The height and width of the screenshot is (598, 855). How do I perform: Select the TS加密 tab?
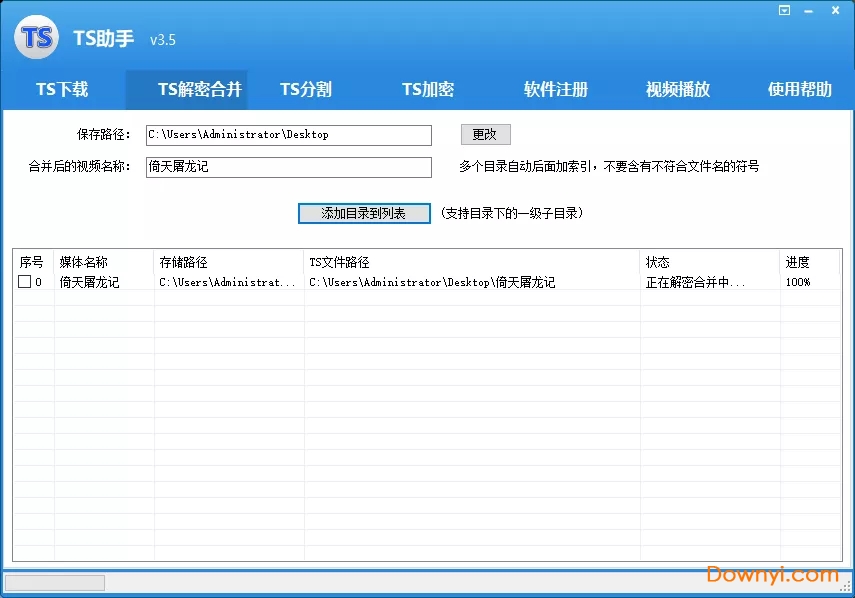427,89
